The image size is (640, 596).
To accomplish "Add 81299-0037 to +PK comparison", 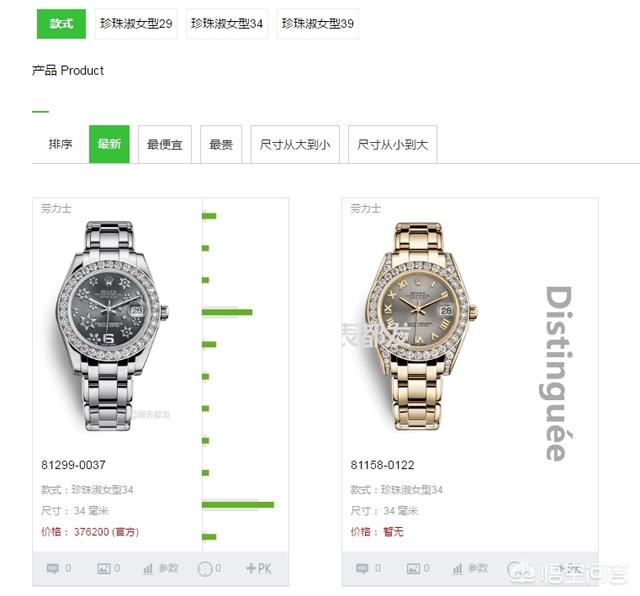I will [258, 568].
